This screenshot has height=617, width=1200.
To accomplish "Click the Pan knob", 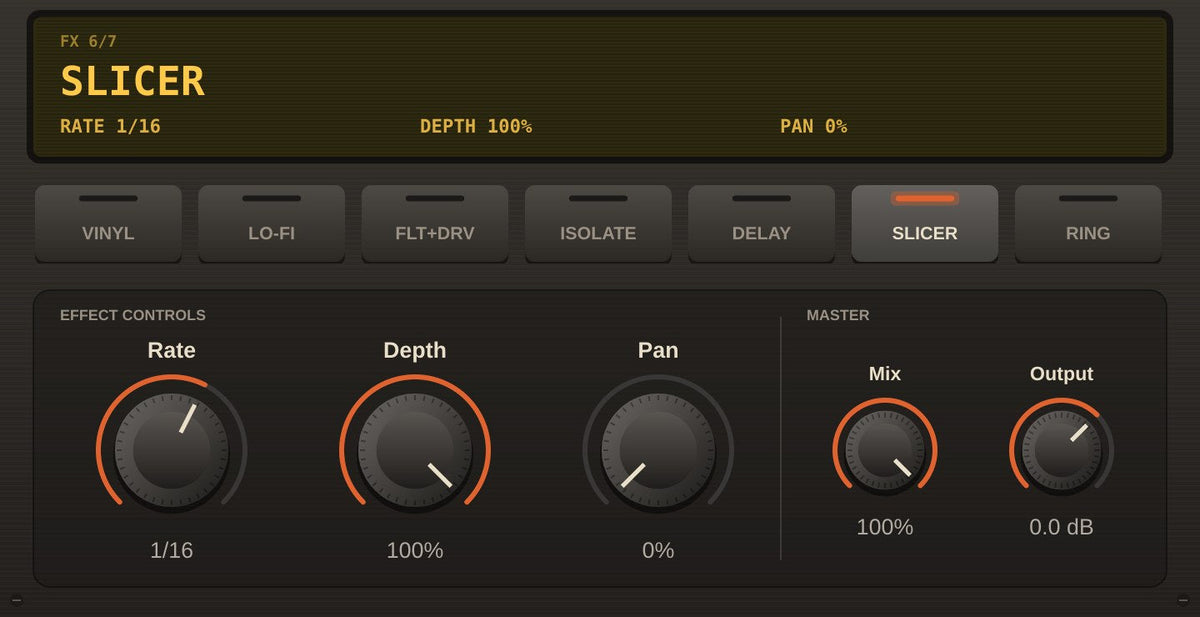I will point(658,450).
